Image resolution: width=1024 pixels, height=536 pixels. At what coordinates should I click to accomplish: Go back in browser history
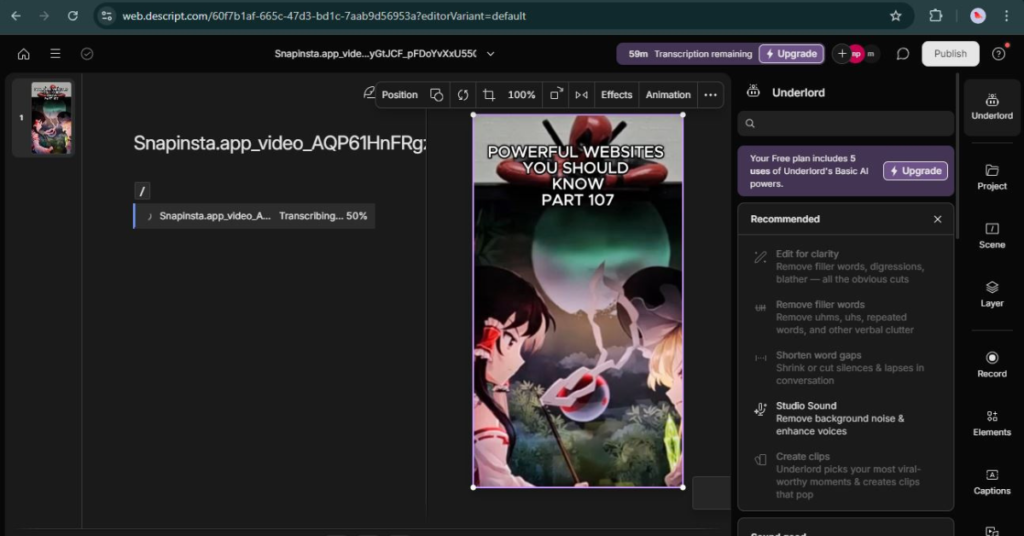click(16, 16)
